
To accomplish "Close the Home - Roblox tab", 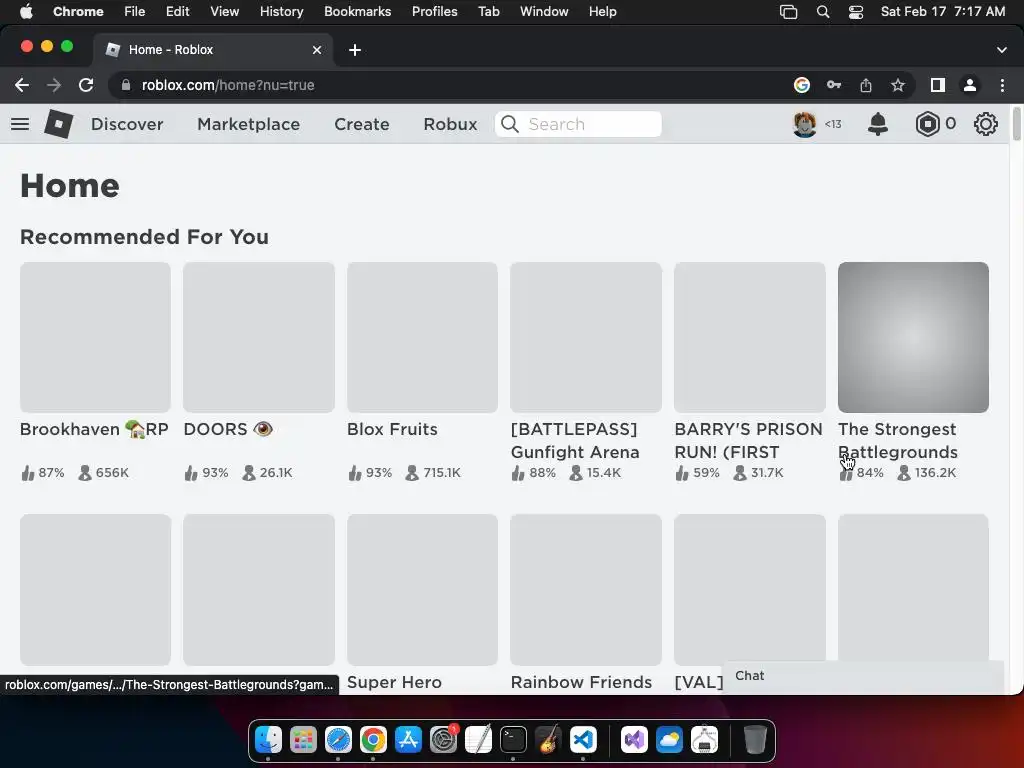I will pos(317,50).
